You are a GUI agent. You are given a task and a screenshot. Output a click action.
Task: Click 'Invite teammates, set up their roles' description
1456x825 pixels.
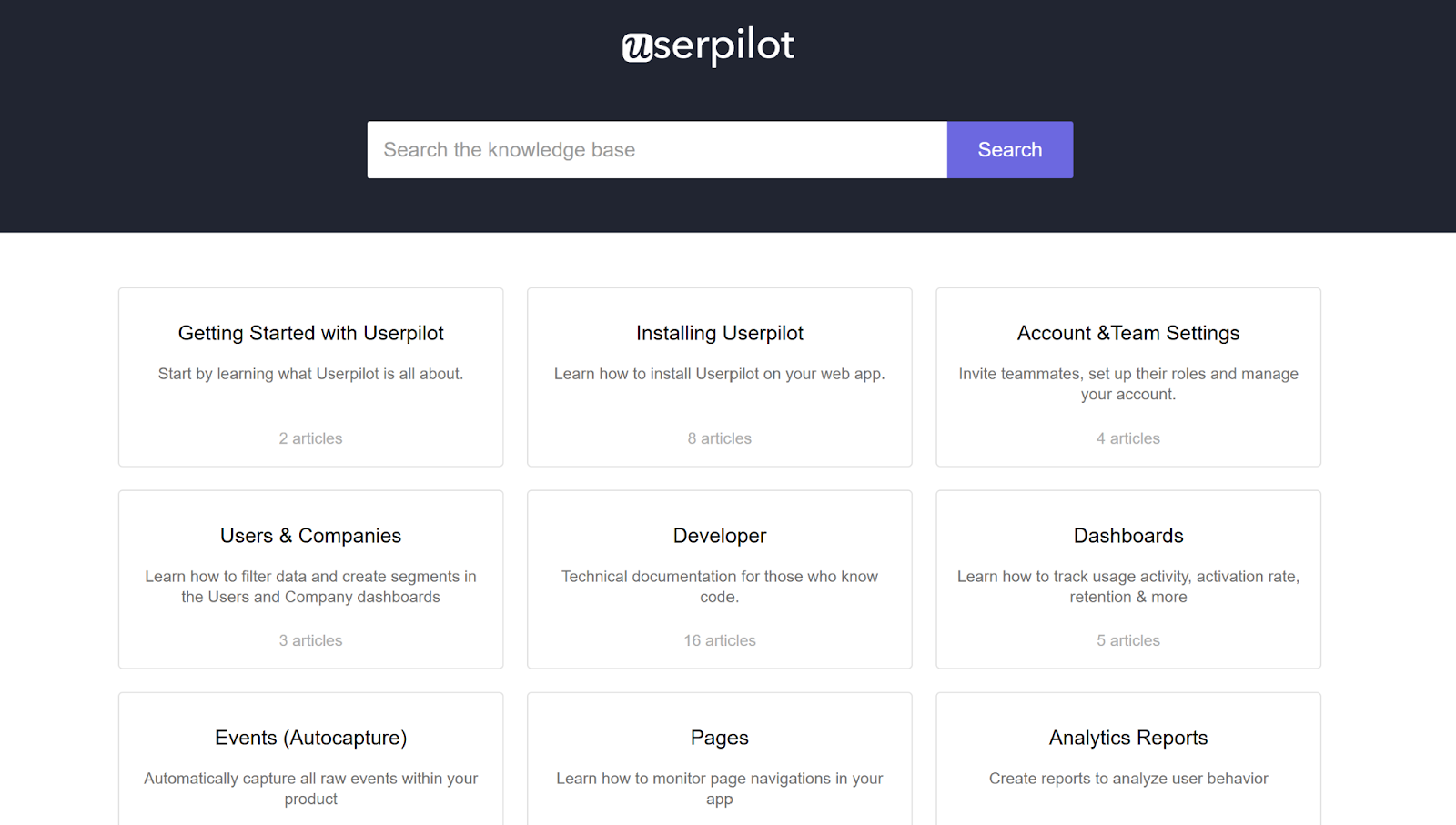1128,384
